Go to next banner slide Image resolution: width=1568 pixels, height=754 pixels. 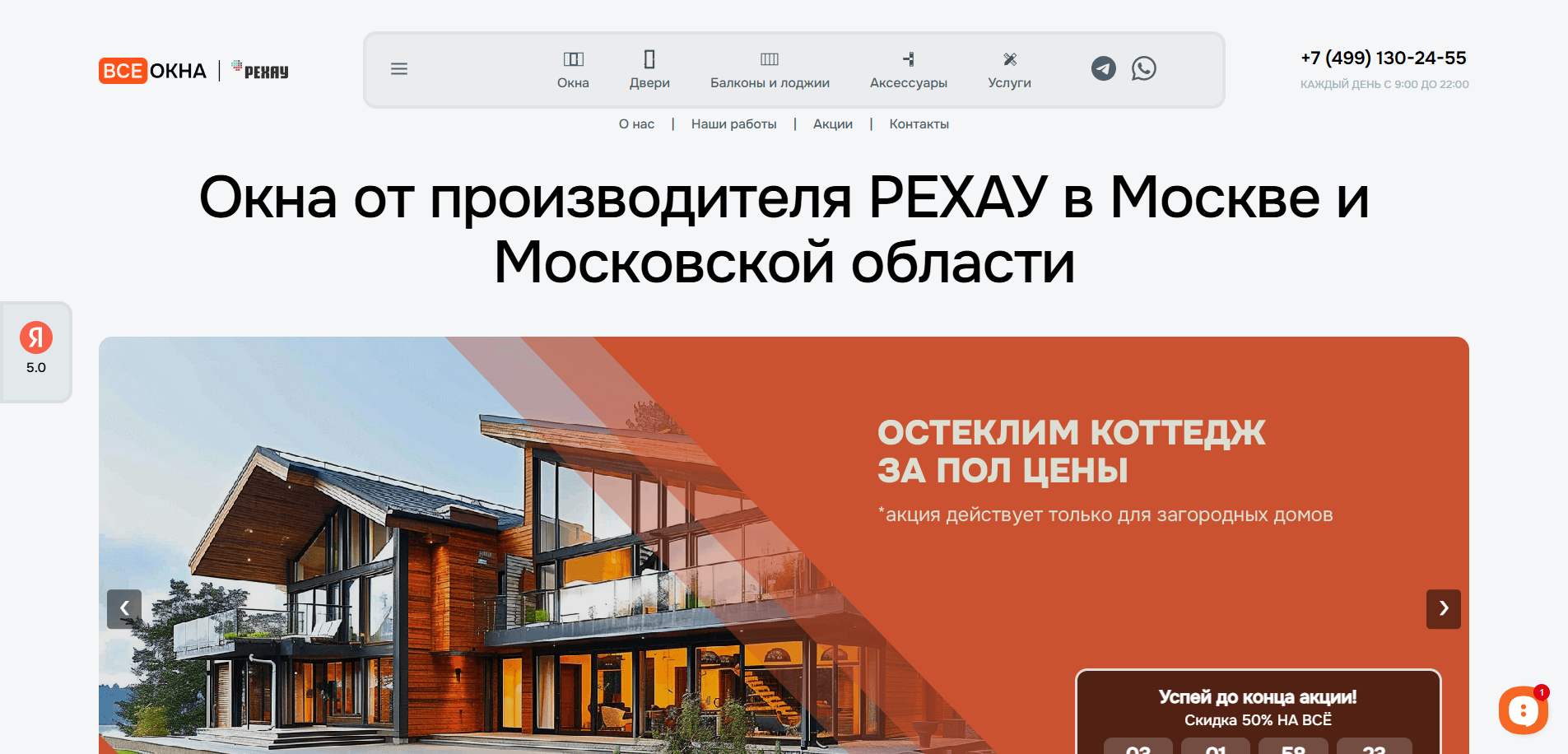(1444, 609)
